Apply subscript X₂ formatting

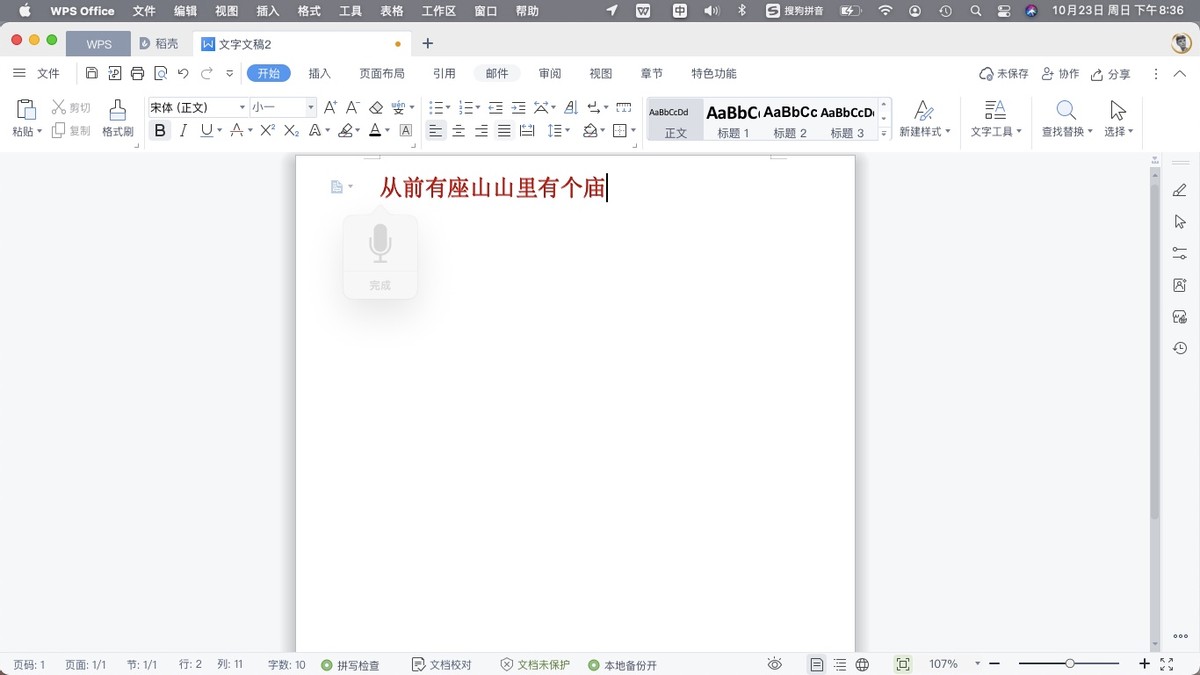[291, 131]
